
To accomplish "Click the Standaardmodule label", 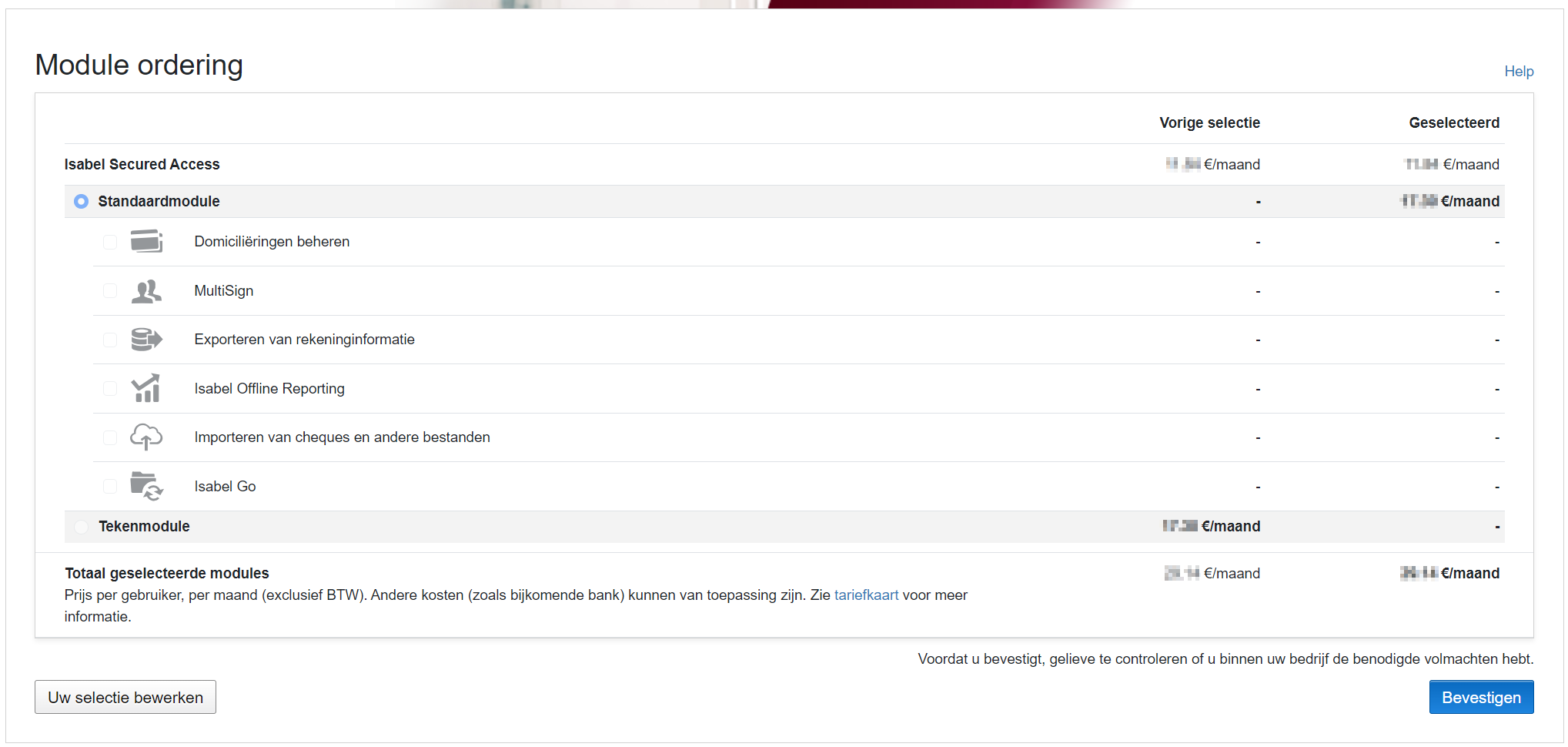I will 159,201.
